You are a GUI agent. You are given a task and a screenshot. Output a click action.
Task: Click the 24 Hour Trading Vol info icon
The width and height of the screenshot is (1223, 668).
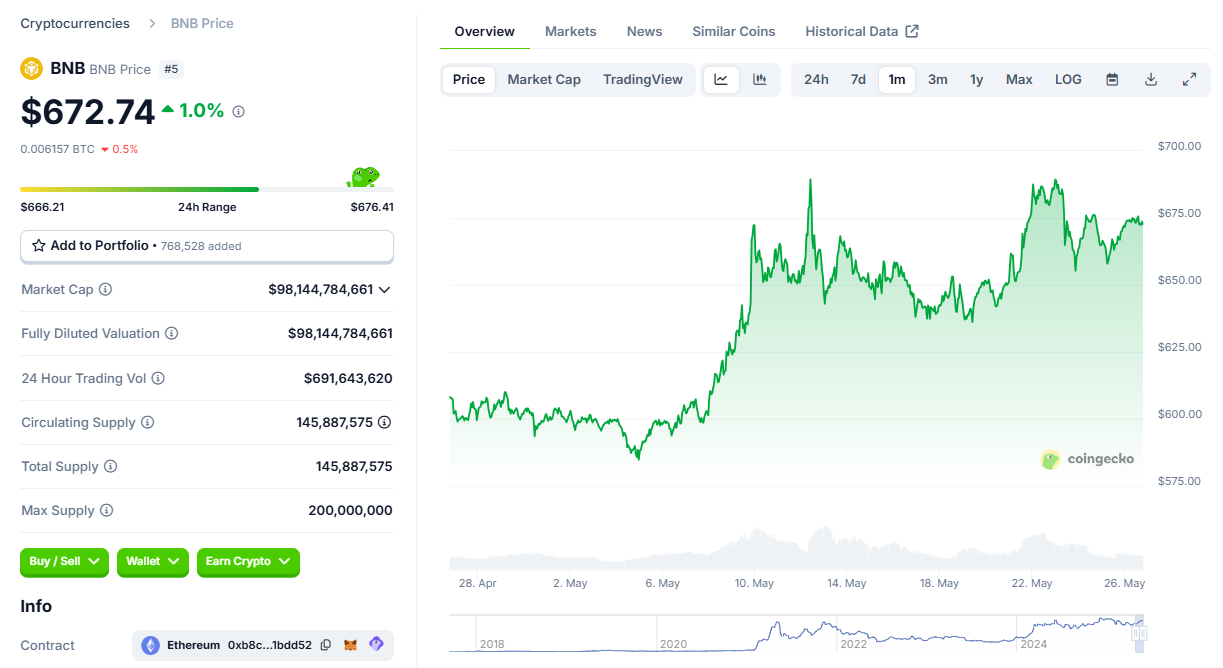[158, 378]
